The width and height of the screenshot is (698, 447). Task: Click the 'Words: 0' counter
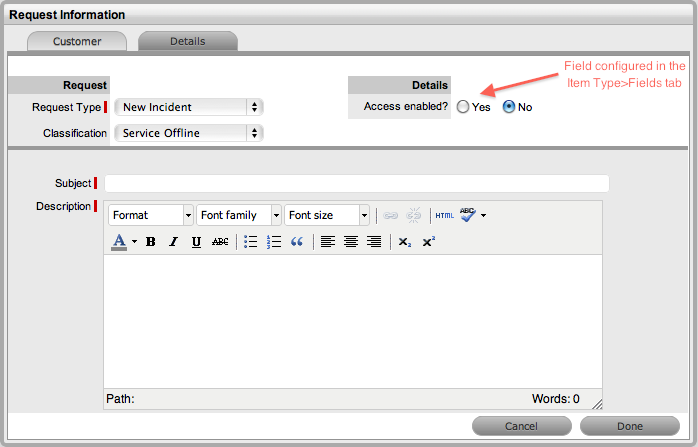click(556, 399)
